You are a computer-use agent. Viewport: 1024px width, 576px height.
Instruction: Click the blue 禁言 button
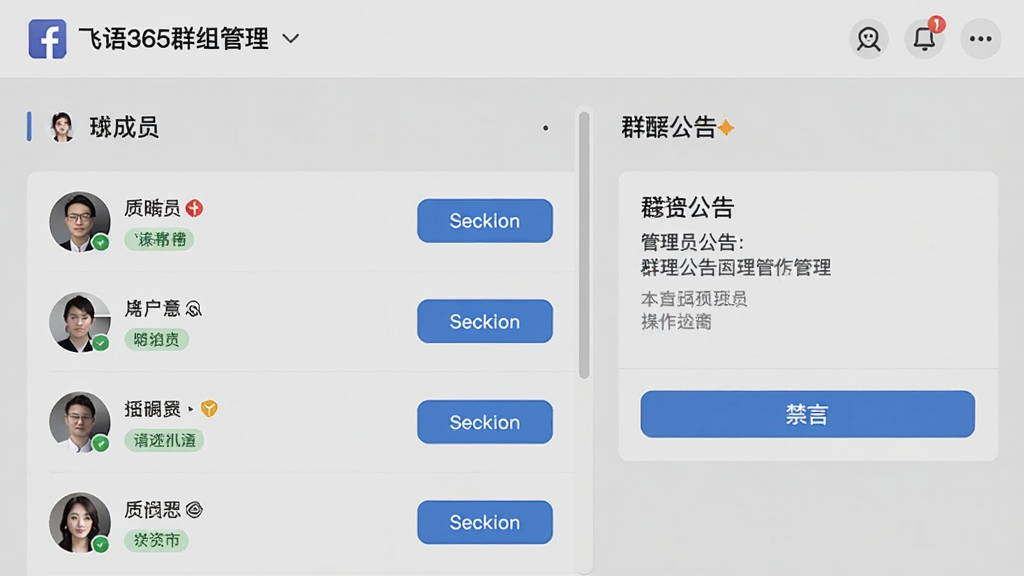[807, 414]
